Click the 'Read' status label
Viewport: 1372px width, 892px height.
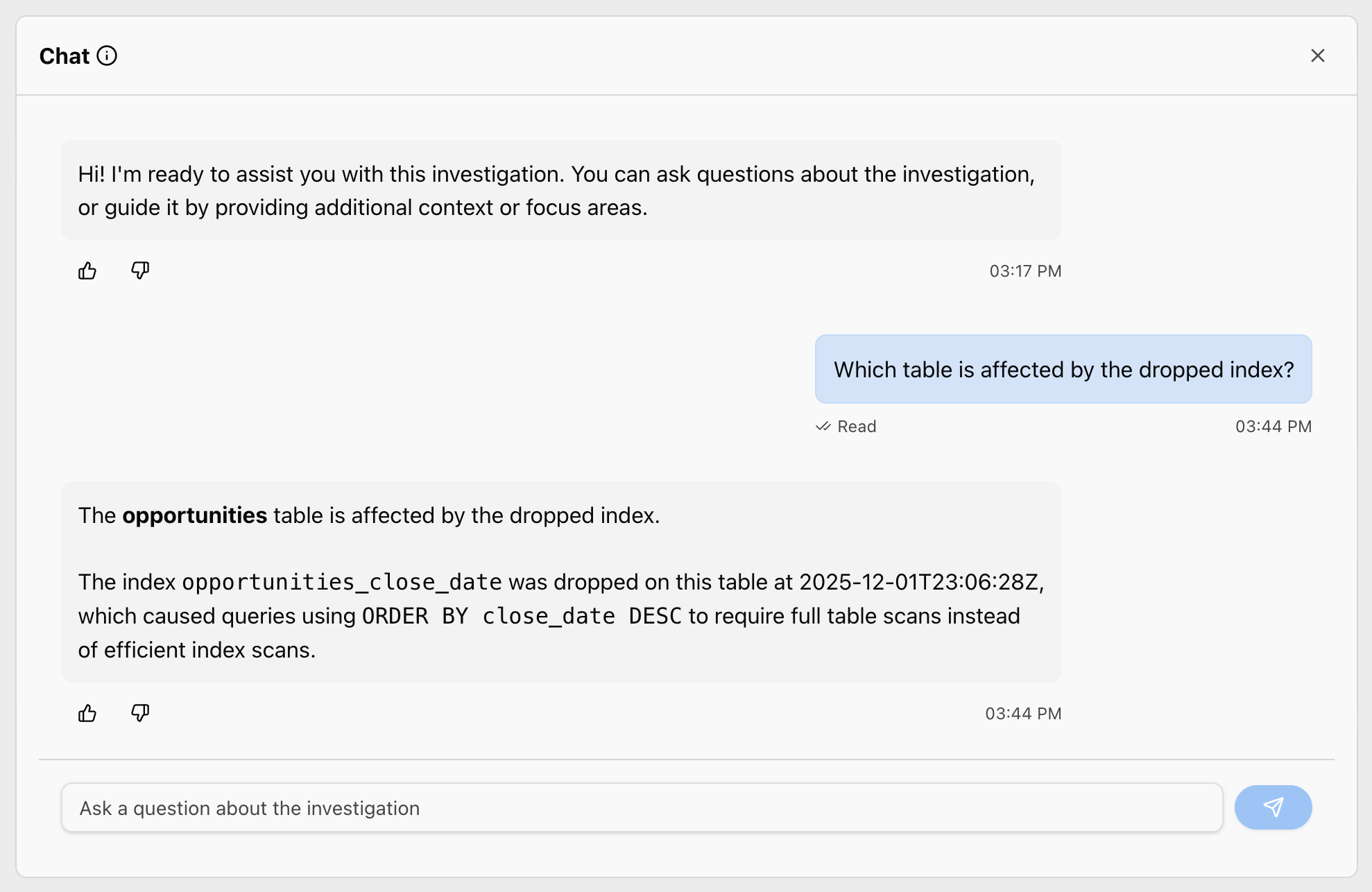pyautogui.click(x=857, y=427)
